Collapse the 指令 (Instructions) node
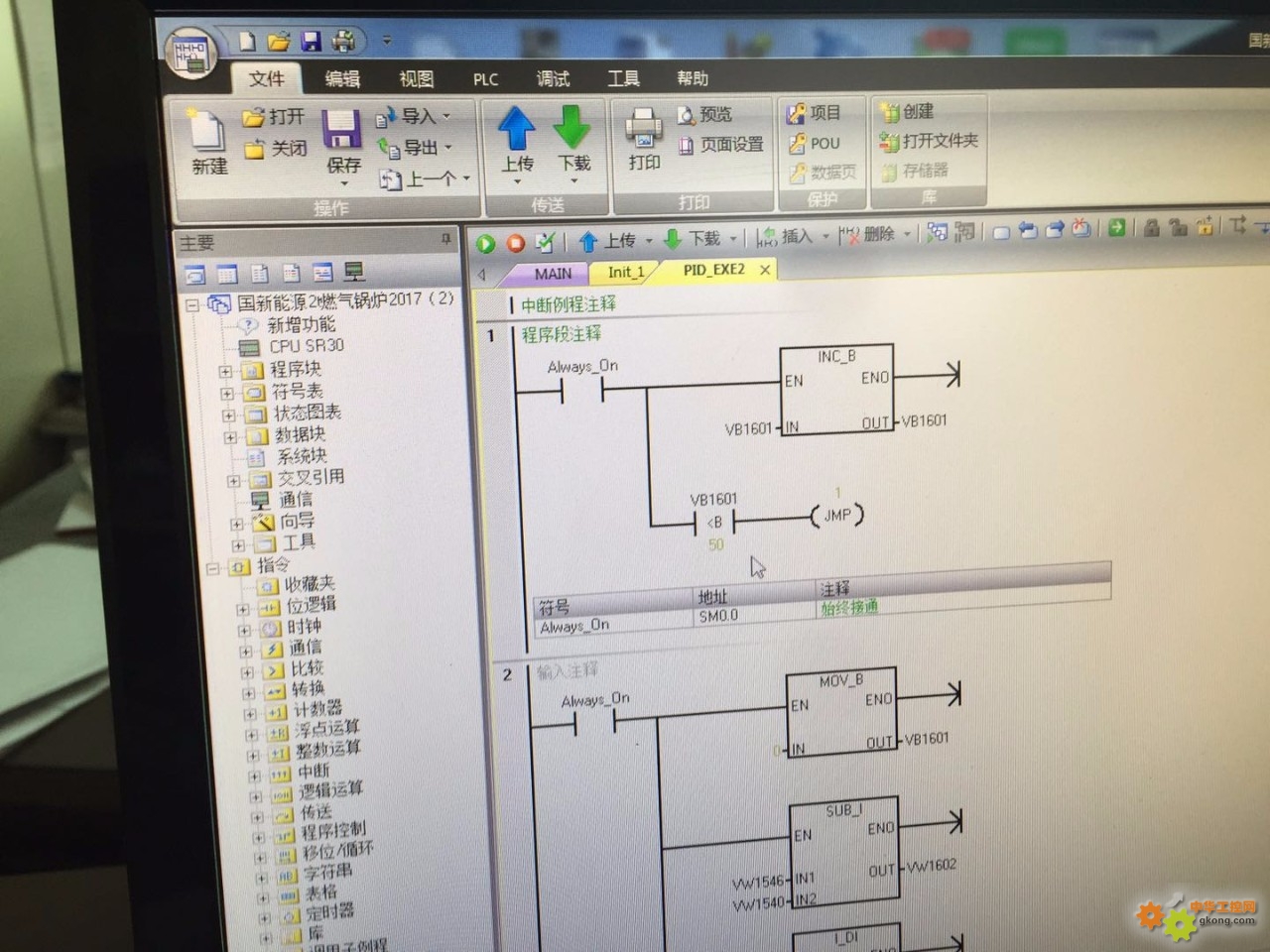 pyautogui.click(x=212, y=568)
